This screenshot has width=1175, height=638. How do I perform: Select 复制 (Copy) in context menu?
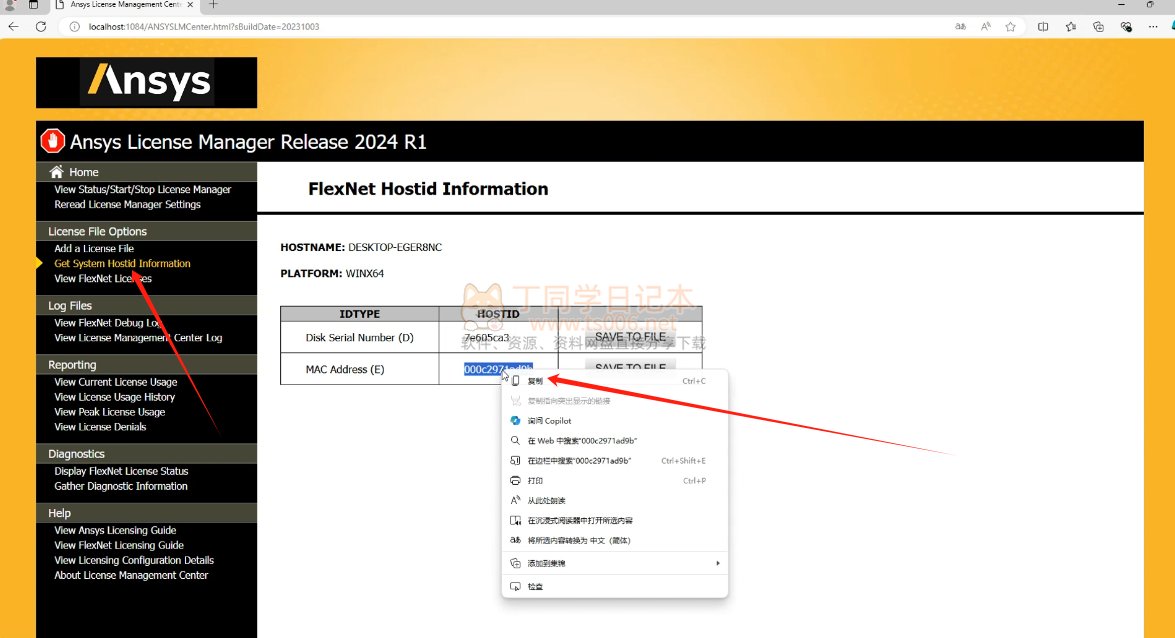tap(535, 381)
